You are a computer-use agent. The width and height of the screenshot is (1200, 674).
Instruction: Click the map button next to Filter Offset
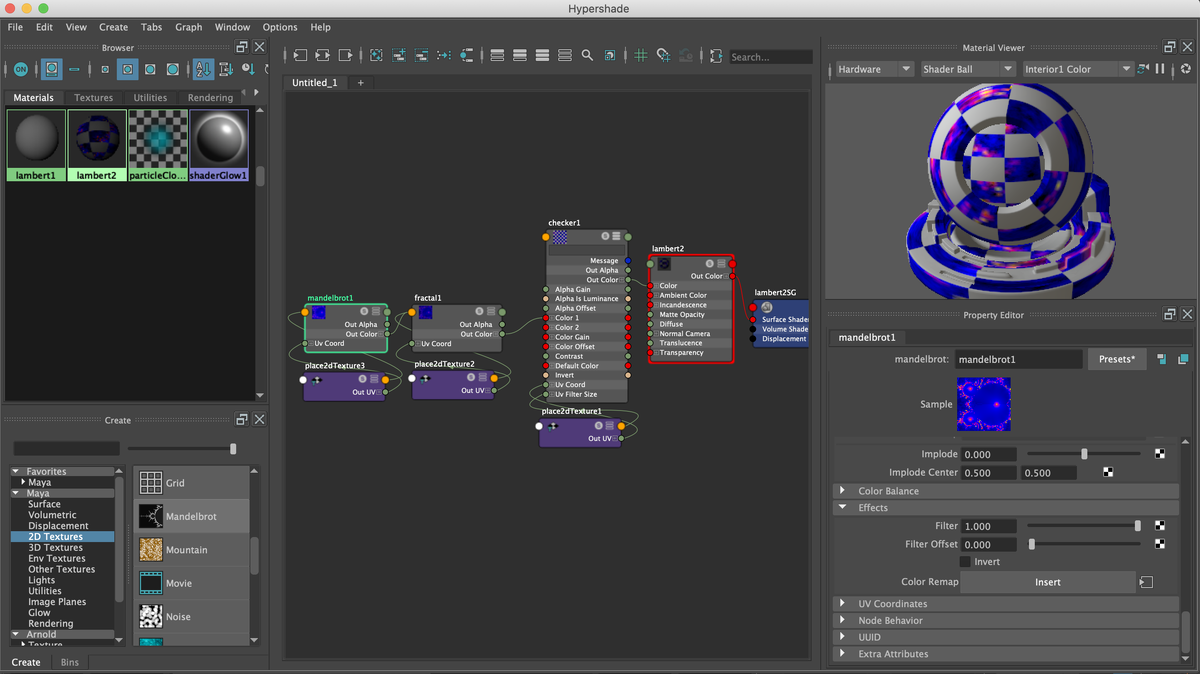[x=1160, y=544]
